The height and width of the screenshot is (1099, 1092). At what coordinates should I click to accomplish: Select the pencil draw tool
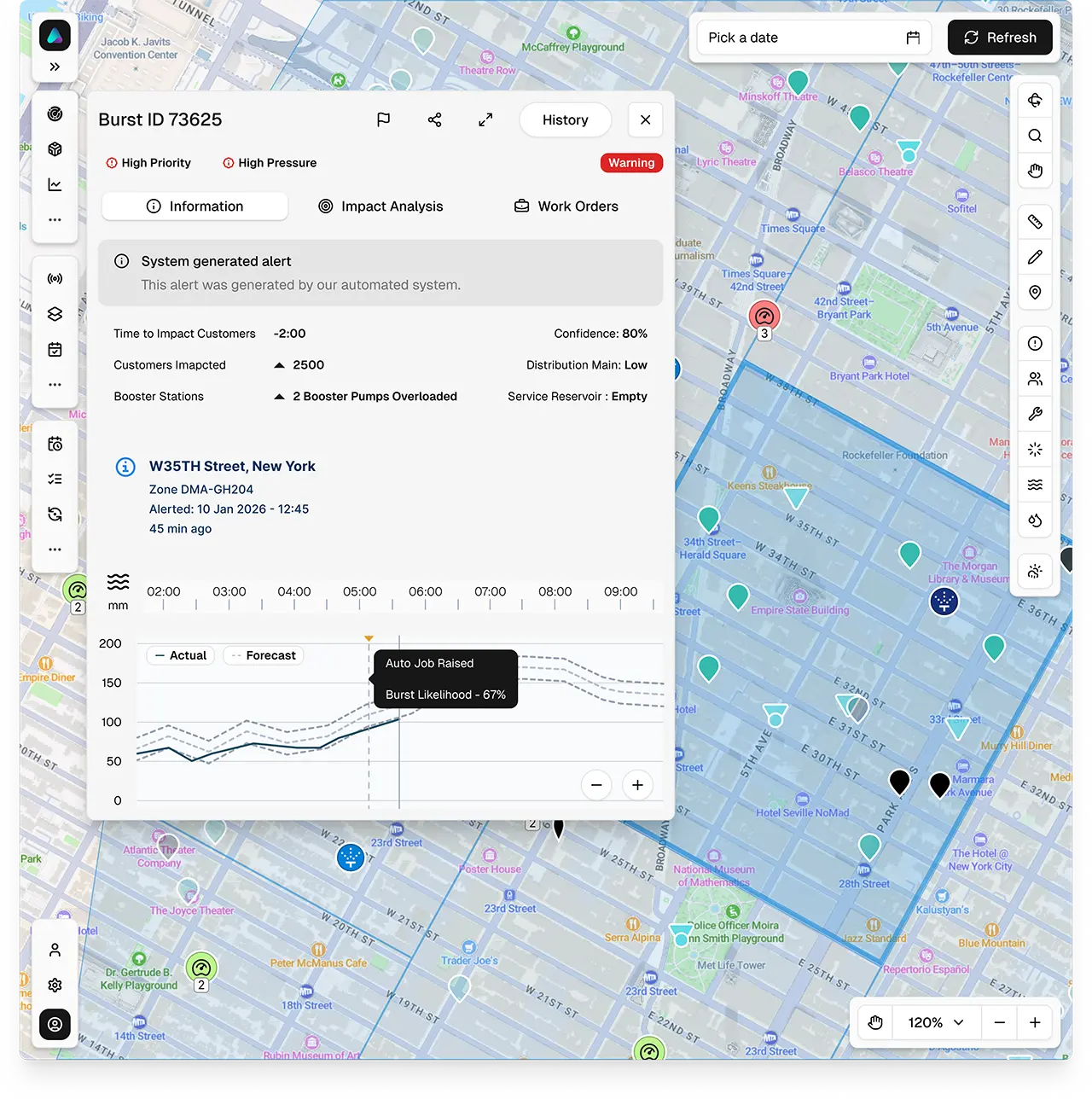(x=1035, y=257)
